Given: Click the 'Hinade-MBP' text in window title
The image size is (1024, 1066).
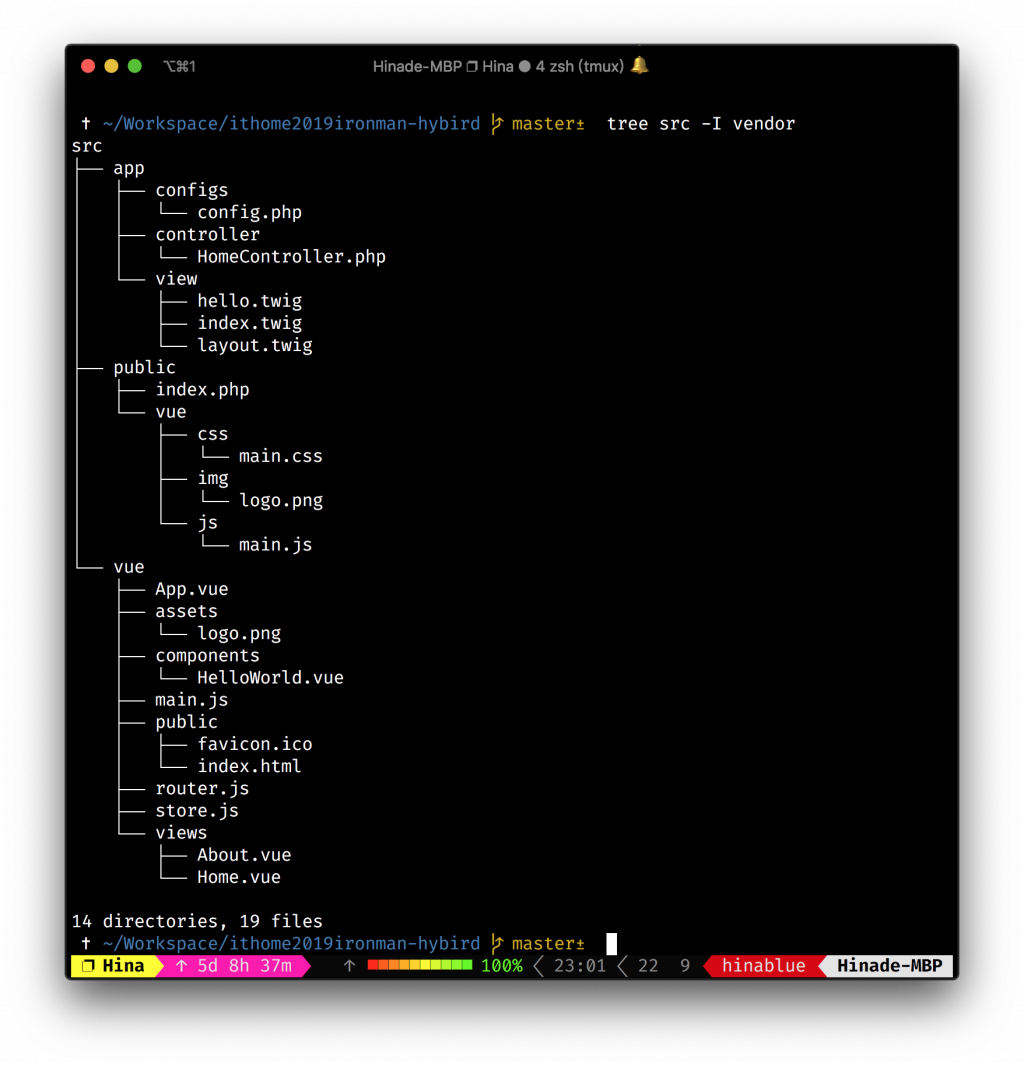Looking at the screenshot, I should click(x=417, y=67).
